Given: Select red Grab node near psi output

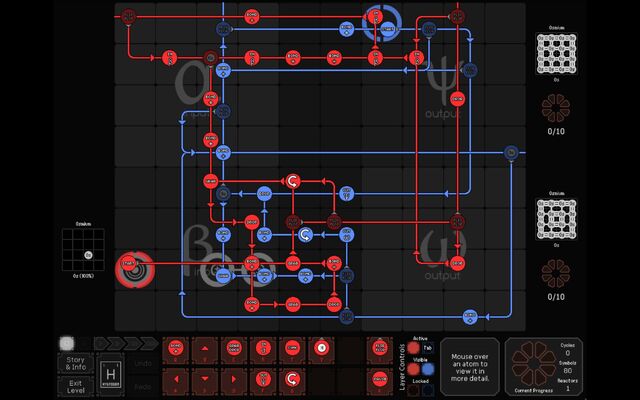Looking at the screenshot, I should (x=457, y=99).
